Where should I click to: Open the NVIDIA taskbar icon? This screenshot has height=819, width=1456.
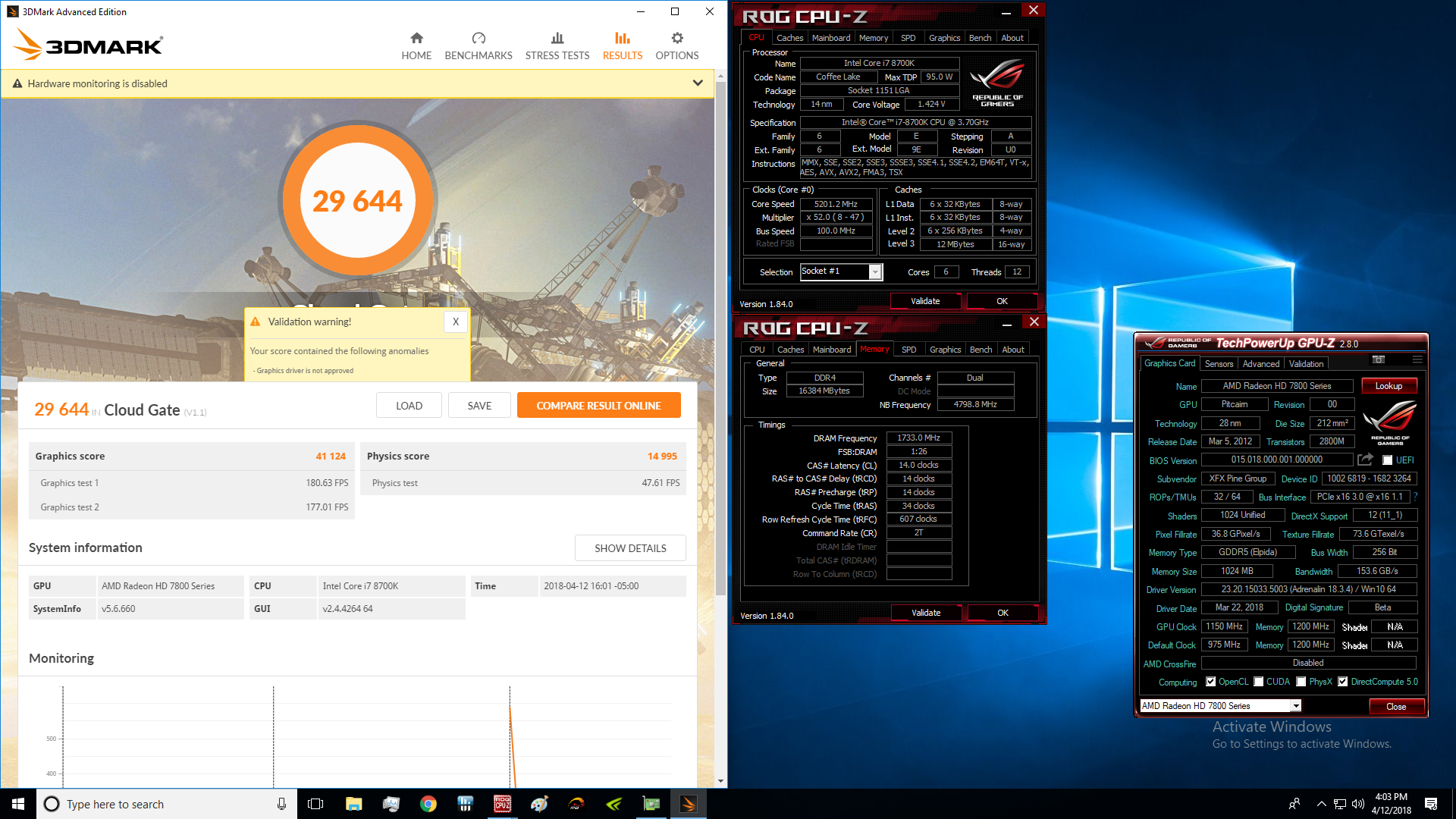coord(614,804)
